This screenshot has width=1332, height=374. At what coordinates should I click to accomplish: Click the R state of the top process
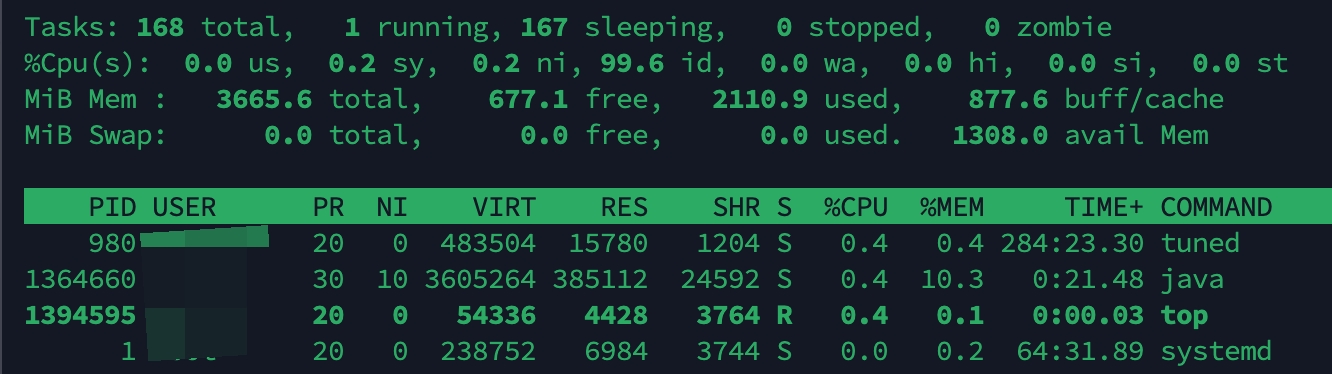click(x=784, y=316)
